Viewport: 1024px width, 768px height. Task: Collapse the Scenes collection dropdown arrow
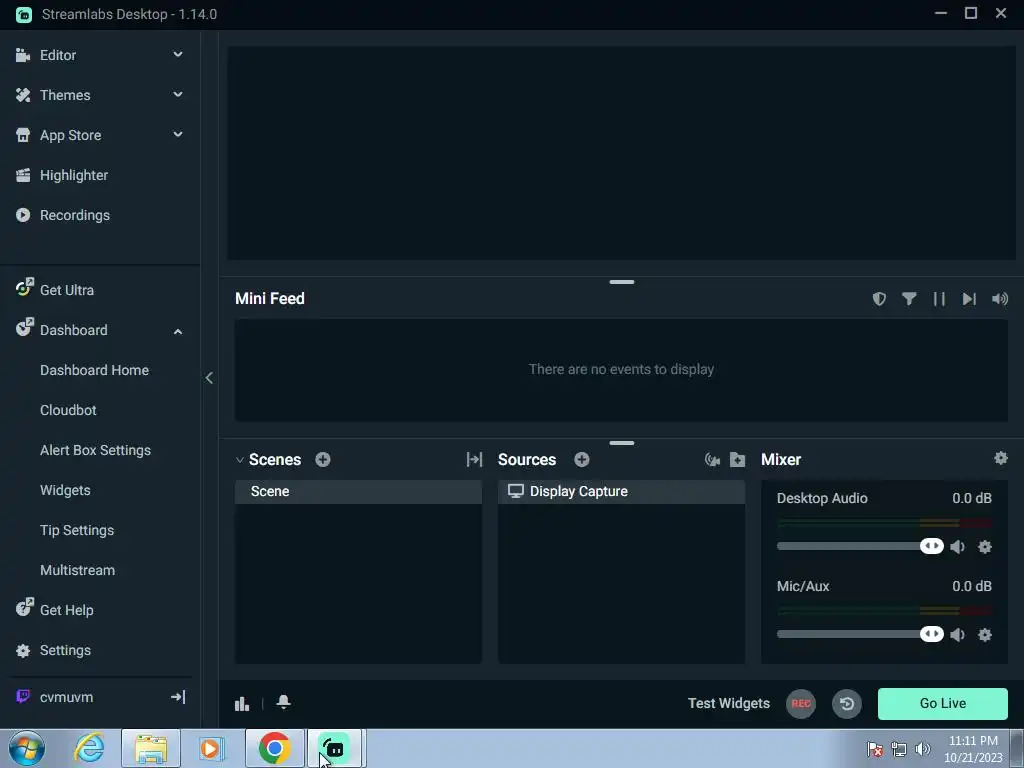(240, 460)
